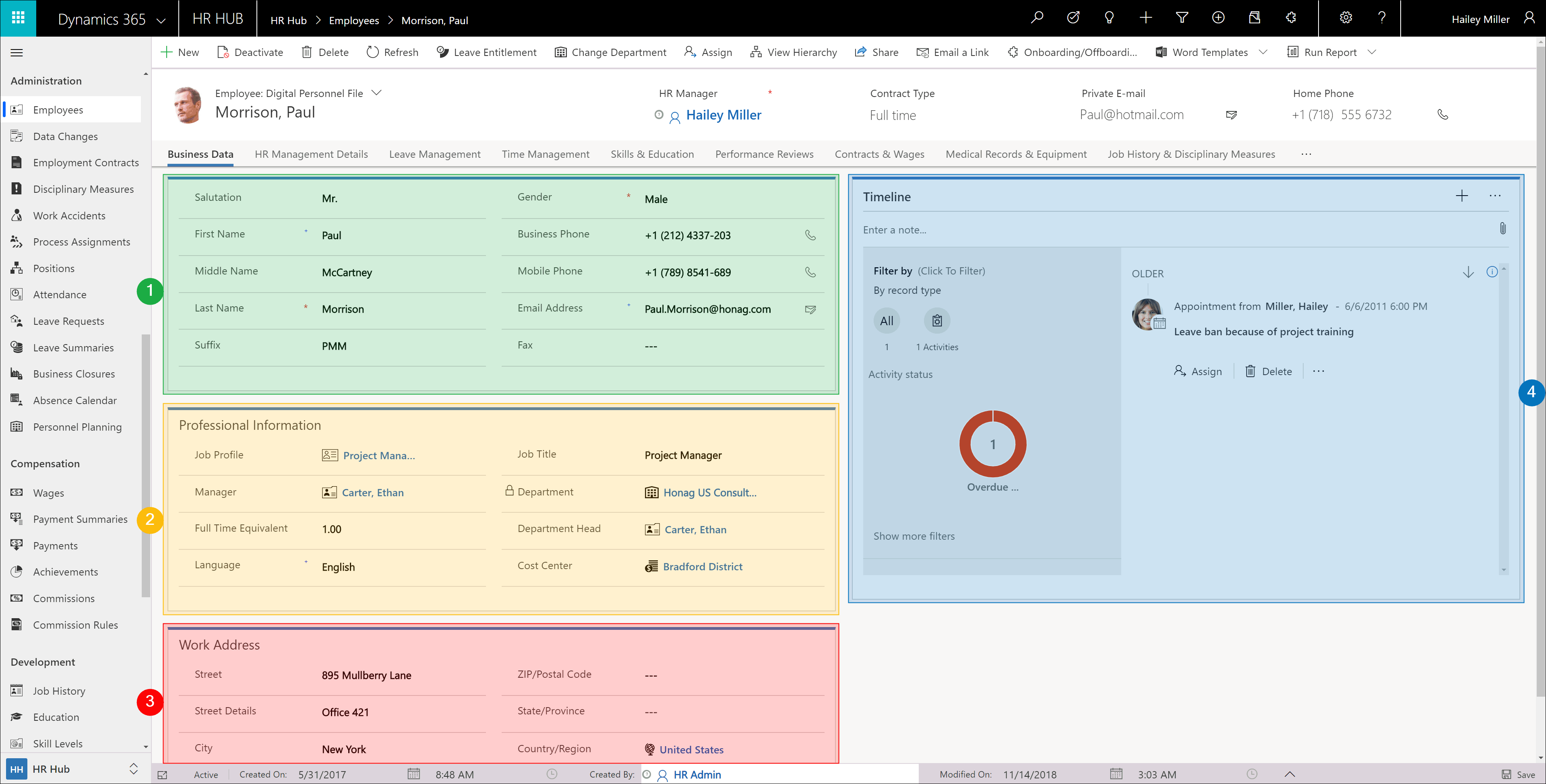Select the Skills & Education tab
The height and width of the screenshot is (784, 1546).
click(x=652, y=154)
